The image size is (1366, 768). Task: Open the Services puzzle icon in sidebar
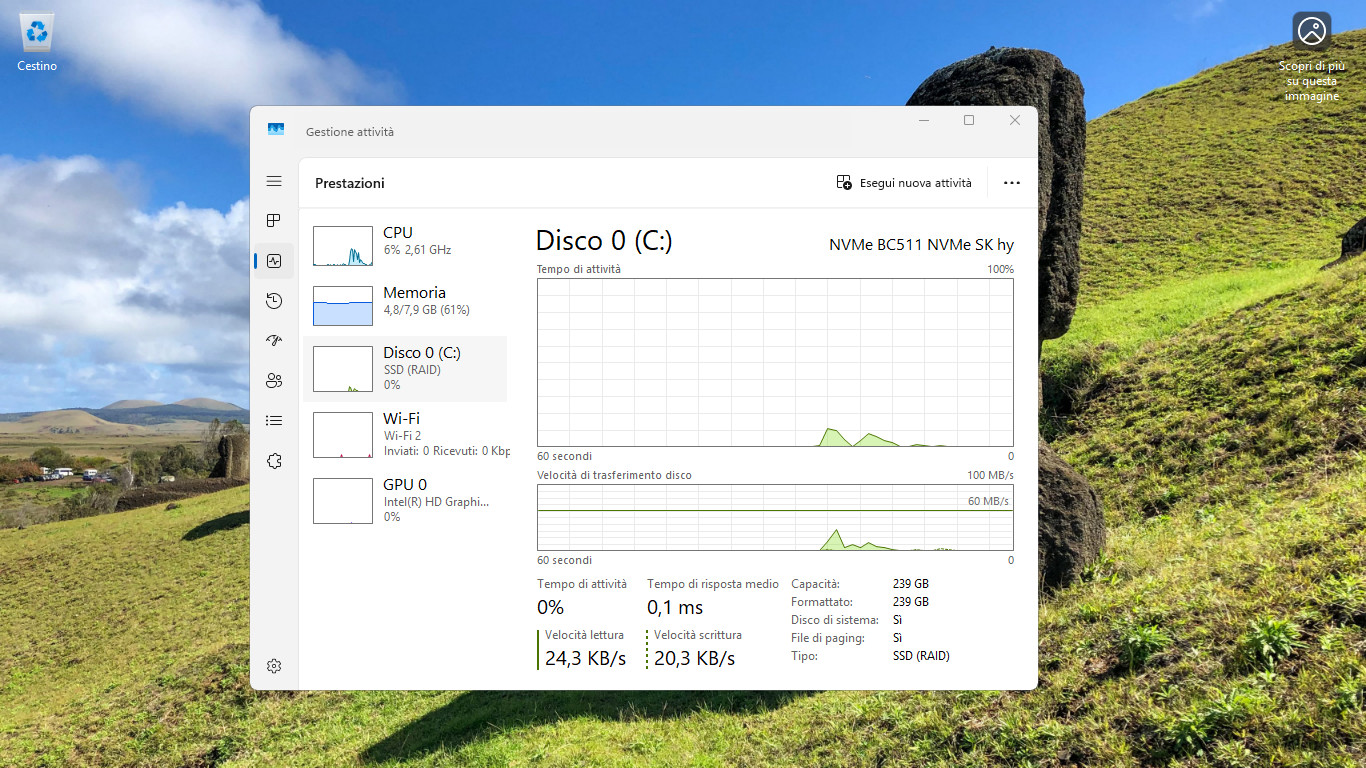tap(274, 461)
